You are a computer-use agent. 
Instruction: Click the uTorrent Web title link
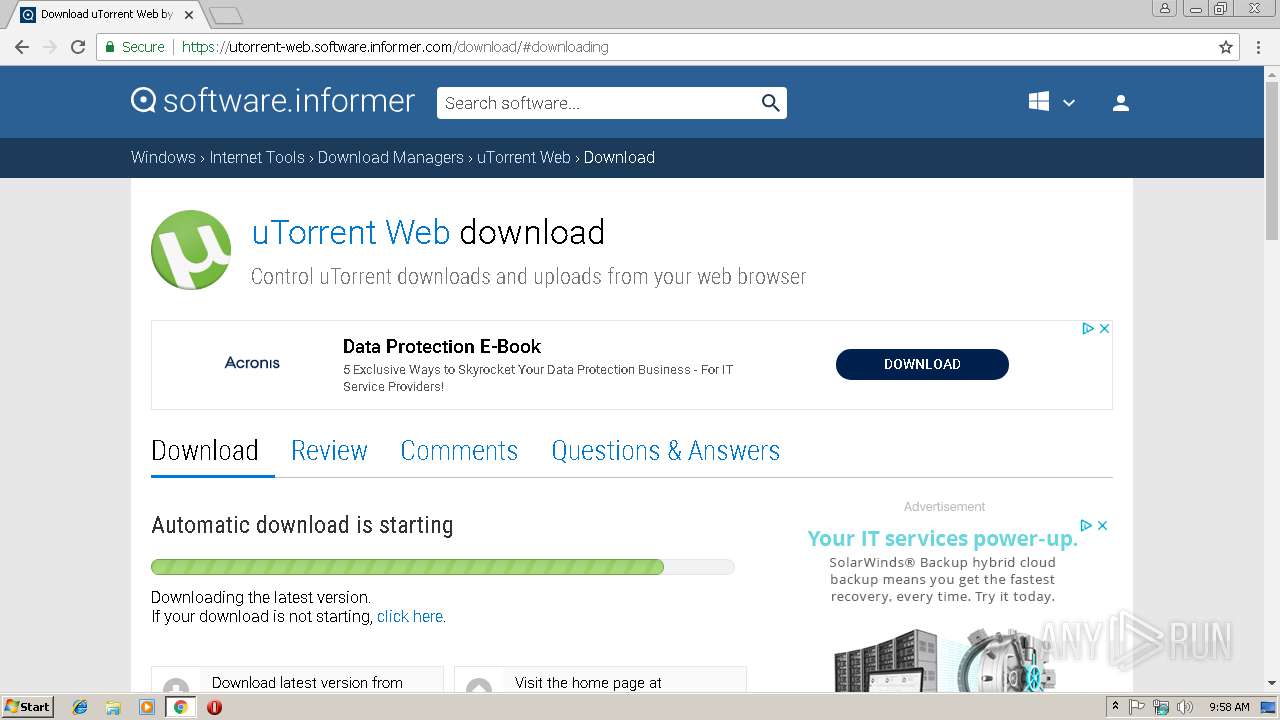click(350, 232)
